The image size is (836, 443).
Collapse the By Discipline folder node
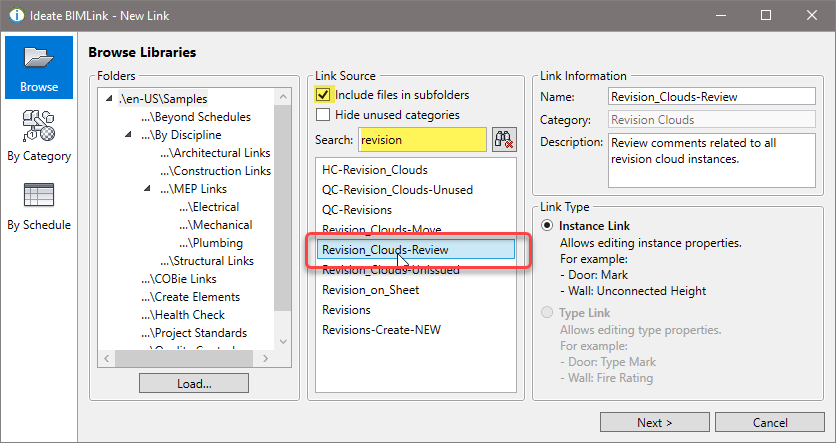point(128,134)
